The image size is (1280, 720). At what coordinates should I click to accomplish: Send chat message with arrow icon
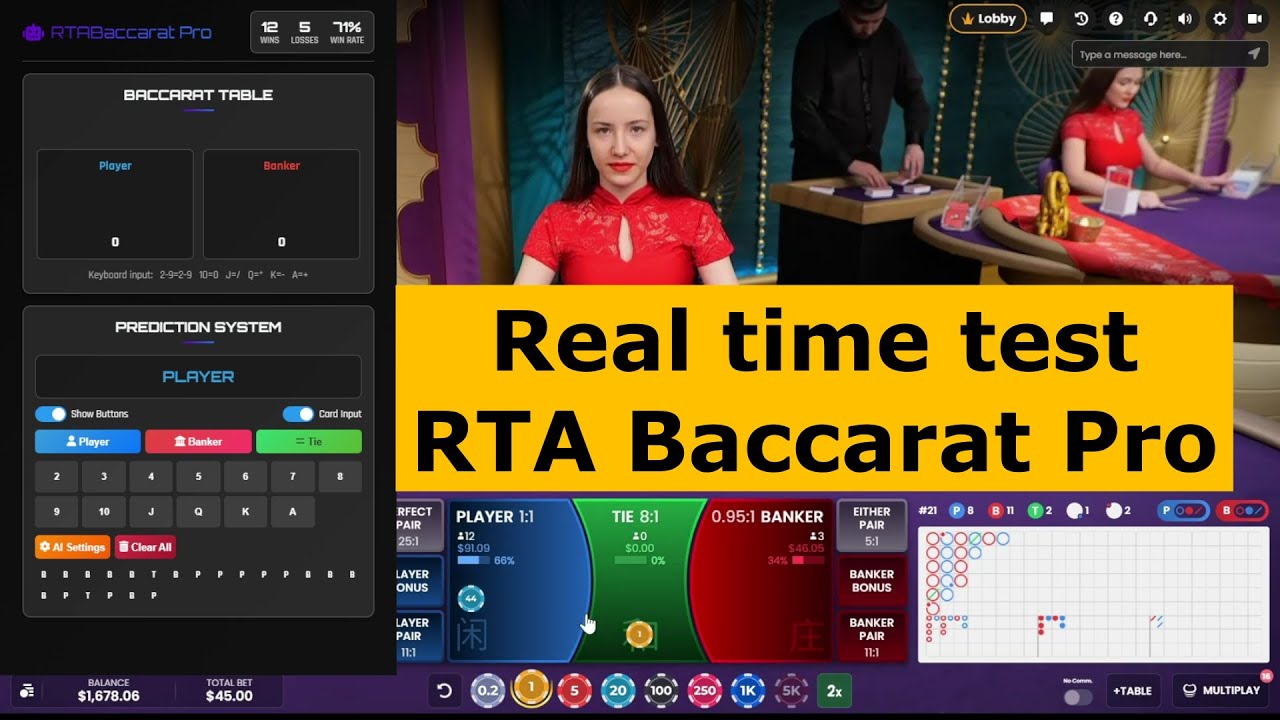pos(1254,54)
